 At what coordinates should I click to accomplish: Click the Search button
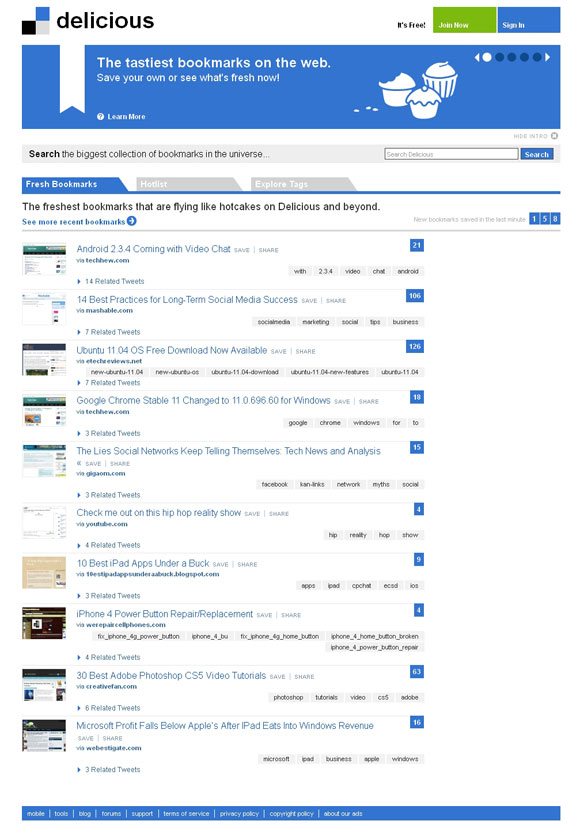tap(537, 154)
